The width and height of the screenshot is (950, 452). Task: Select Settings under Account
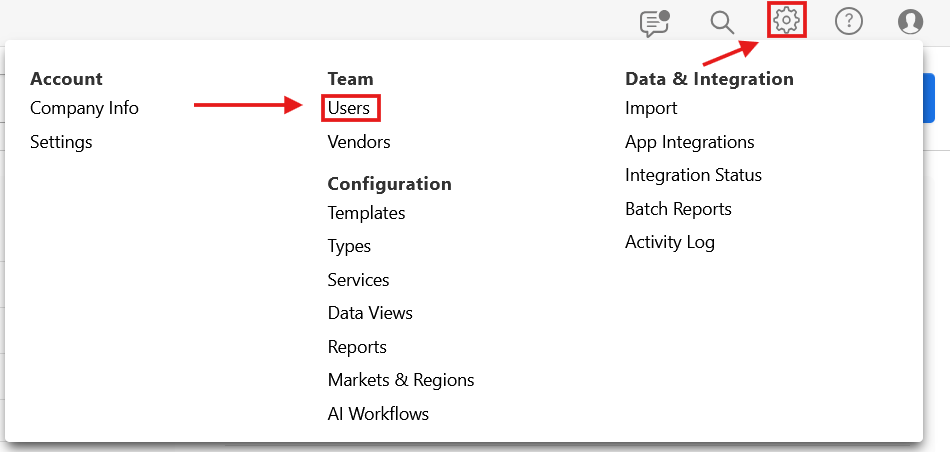(61, 142)
